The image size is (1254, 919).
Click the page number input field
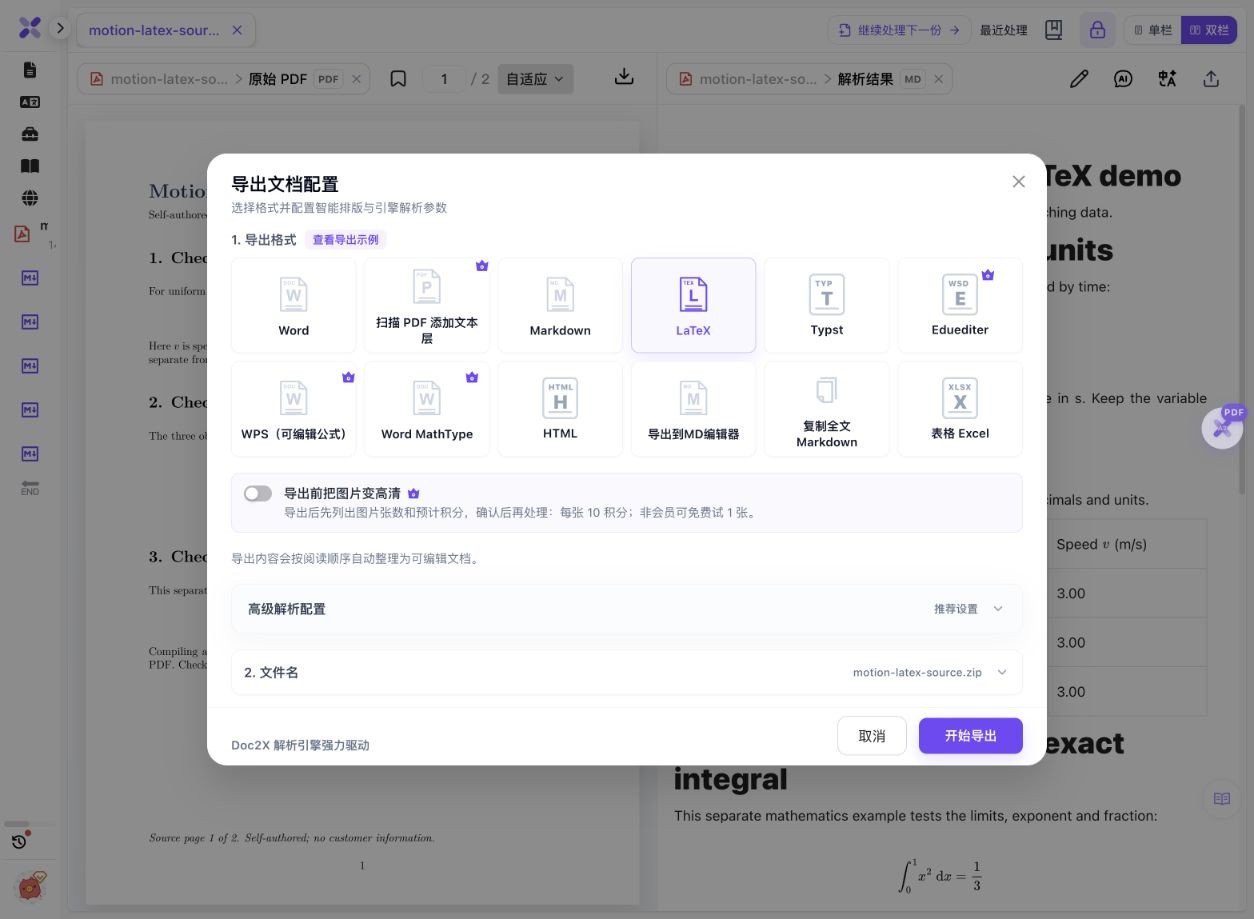pos(444,79)
